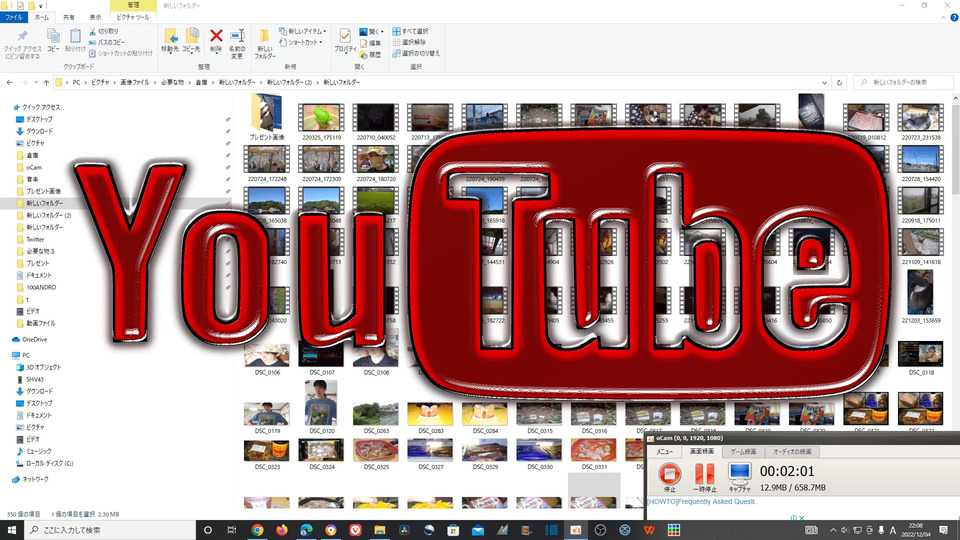
Task: Open the volume control in system tray
Action: [845, 530]
